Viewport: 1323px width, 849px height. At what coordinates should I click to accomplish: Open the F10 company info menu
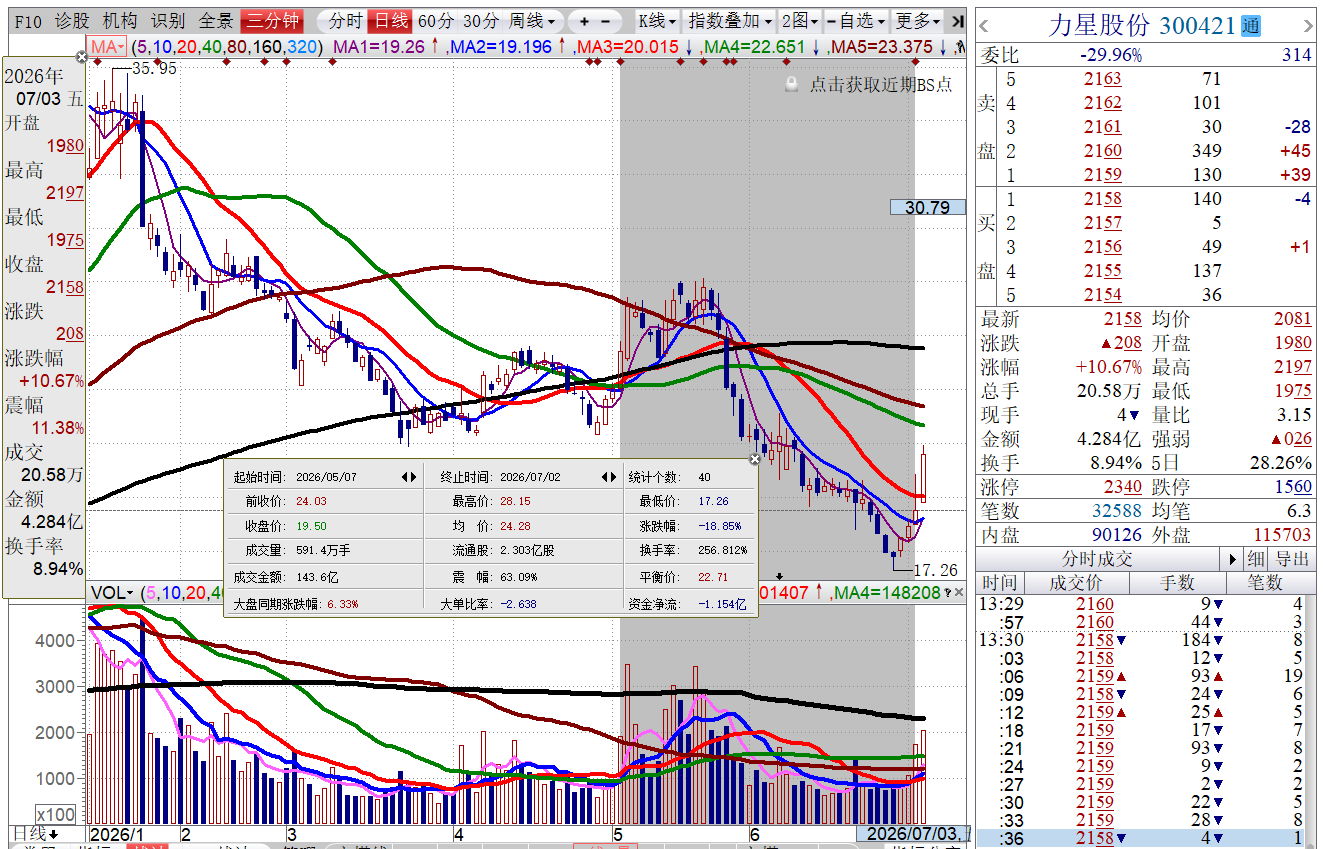tap(28, 21)
